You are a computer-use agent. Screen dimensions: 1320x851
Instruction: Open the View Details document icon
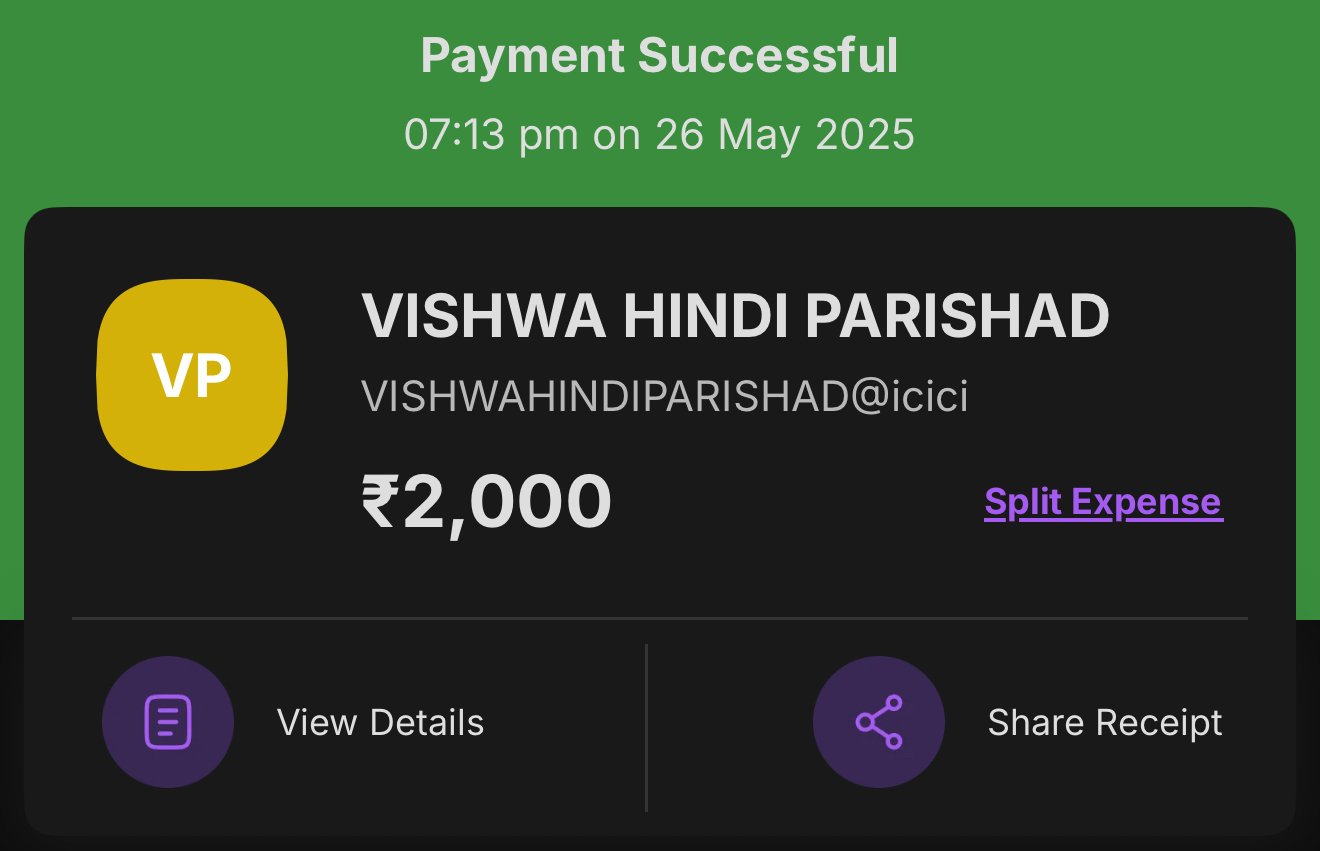coord(168,722)
